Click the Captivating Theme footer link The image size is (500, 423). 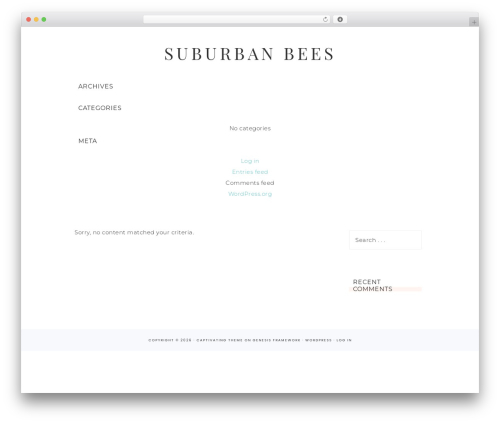[x=220, y=340]
